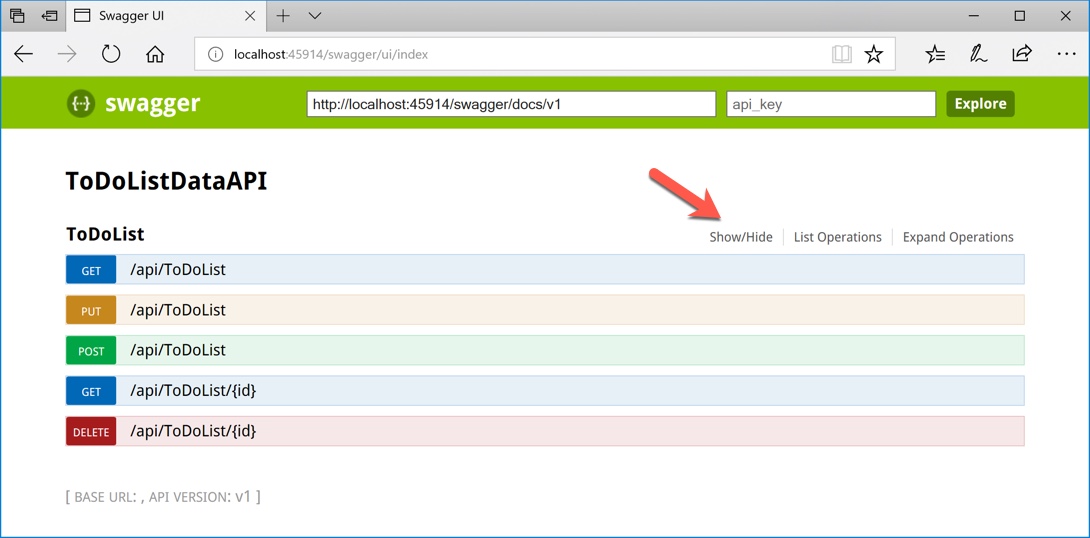Click the ToDoListDataAPI title text
This screenshot has height=538, width=1090.
[x=166, y=181]
